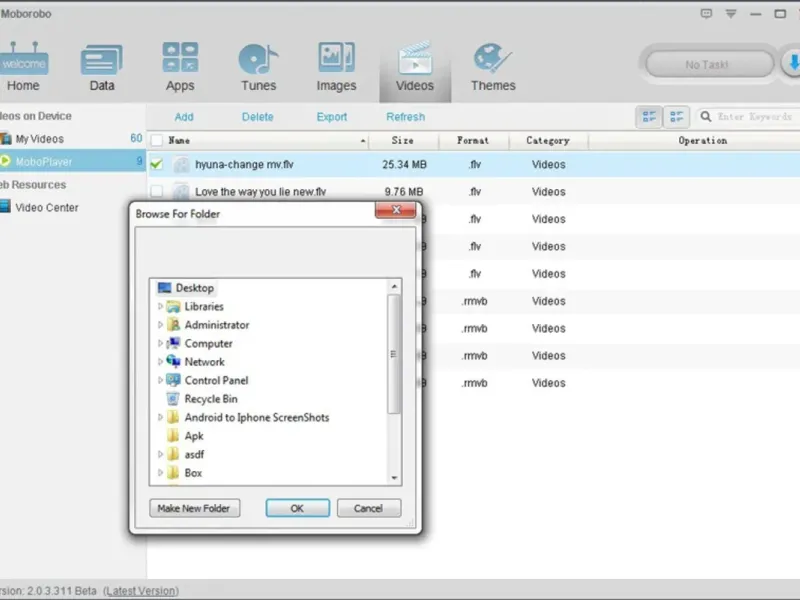This screenshot has width=800, height=600.
Task: Expand the Network tree node
Action: [160, 362]
